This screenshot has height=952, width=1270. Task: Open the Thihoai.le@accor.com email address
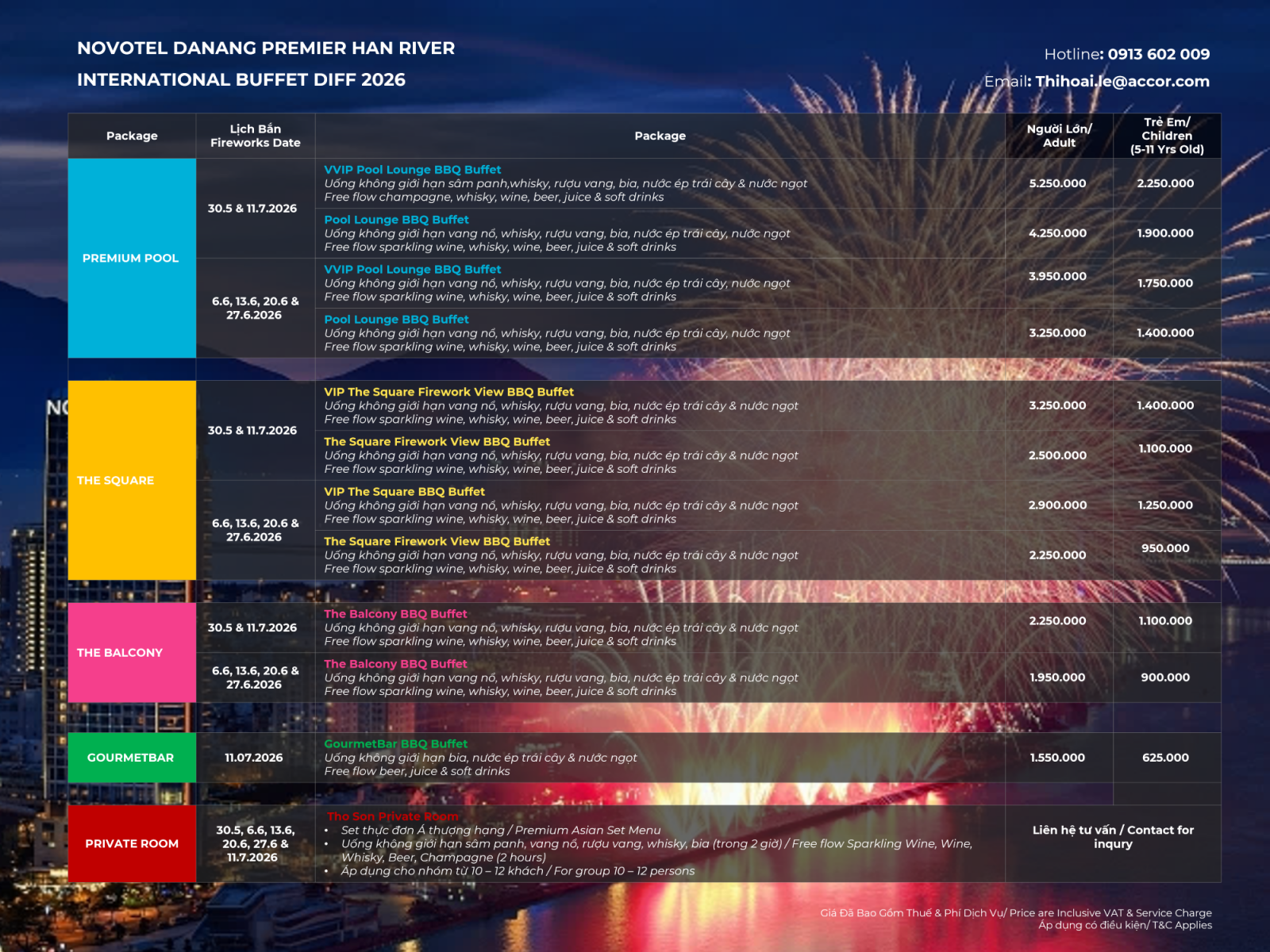1122,81
